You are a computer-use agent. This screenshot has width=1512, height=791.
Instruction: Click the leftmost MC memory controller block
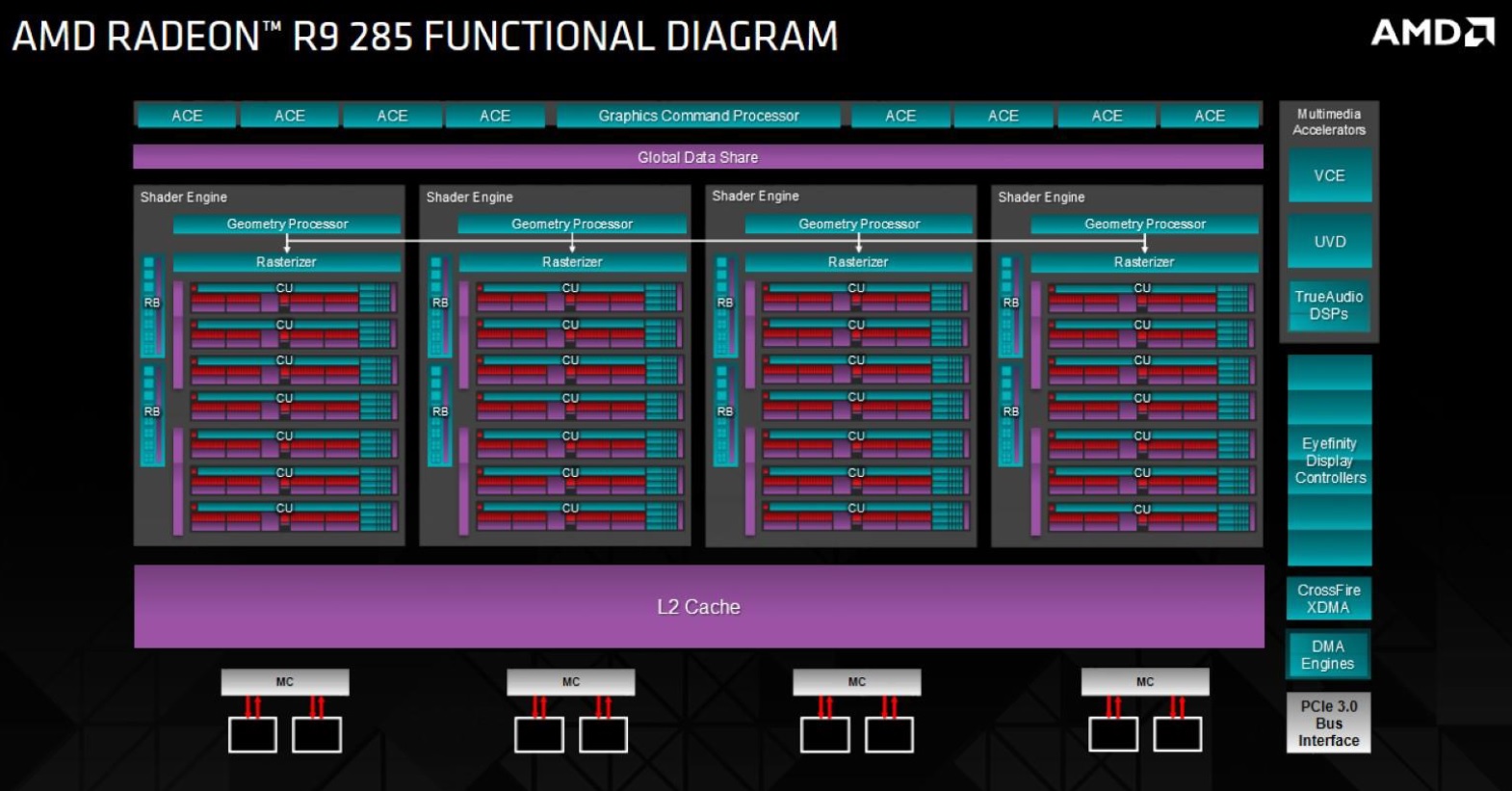pos(285,681)
